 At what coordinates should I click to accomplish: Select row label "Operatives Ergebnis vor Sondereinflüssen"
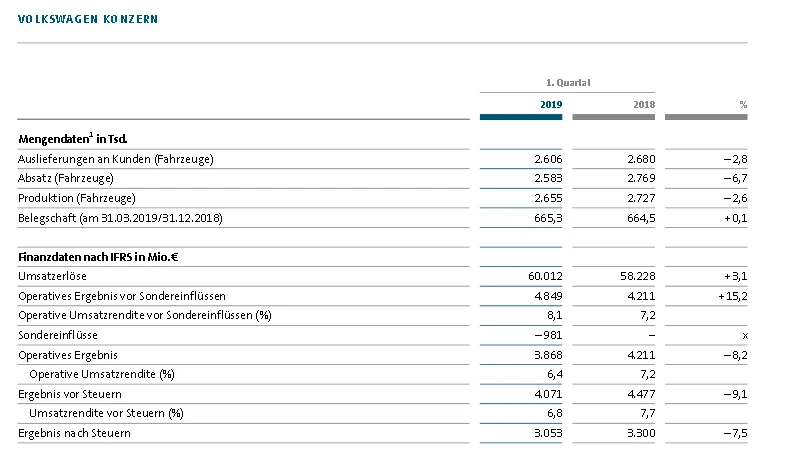click(x=122, y=296)
